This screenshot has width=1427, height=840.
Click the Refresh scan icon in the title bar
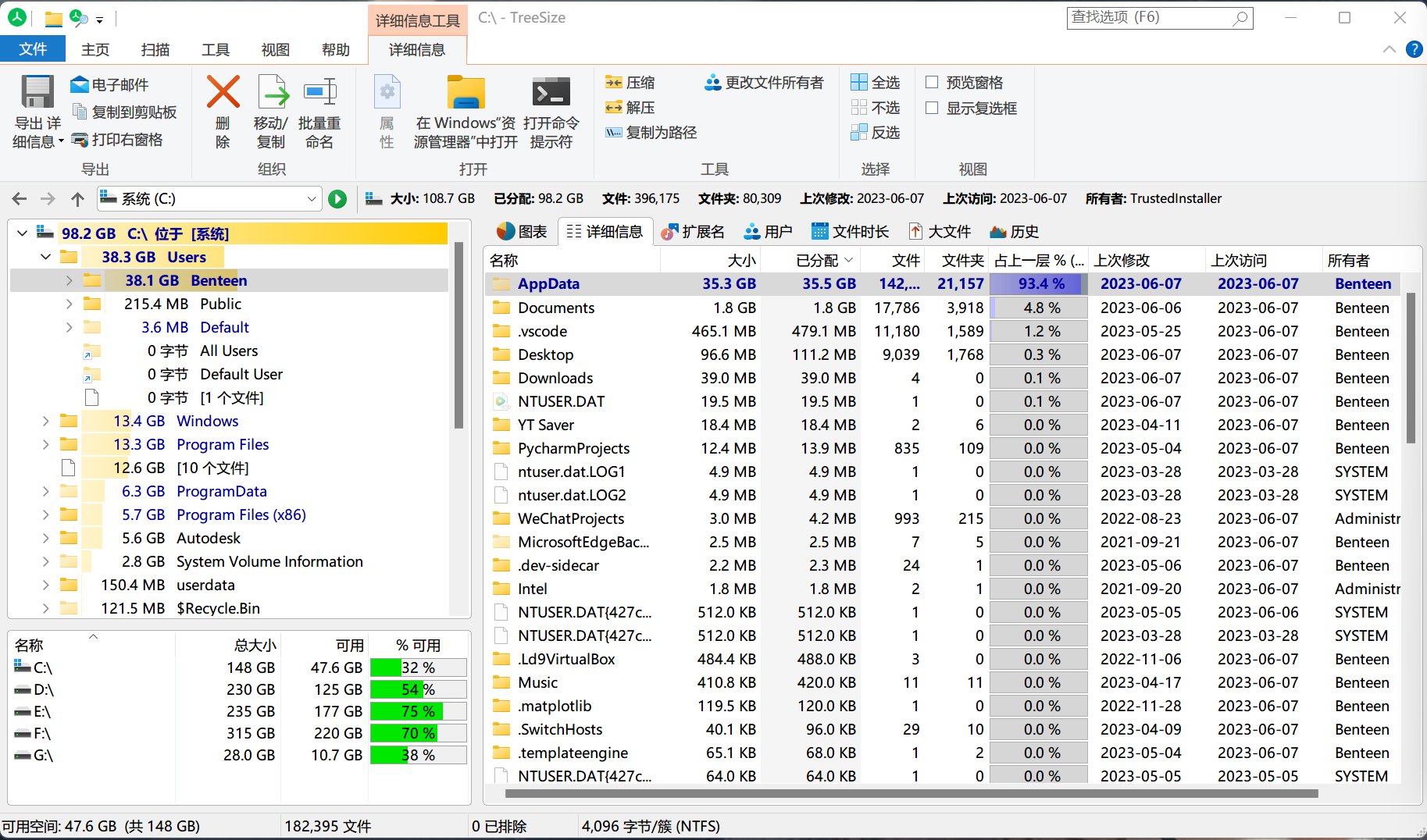coord(78,18)
